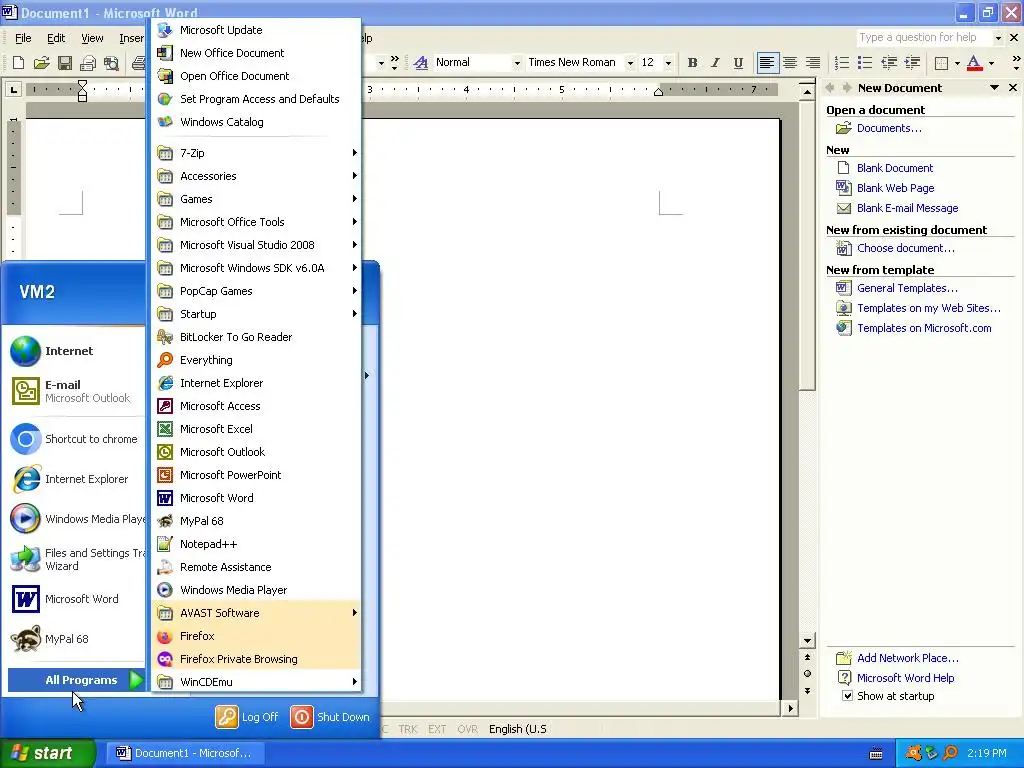Viewport: 1024px width, 768px height.
Task: Click the Windows start button
Action: click(48, 753)
